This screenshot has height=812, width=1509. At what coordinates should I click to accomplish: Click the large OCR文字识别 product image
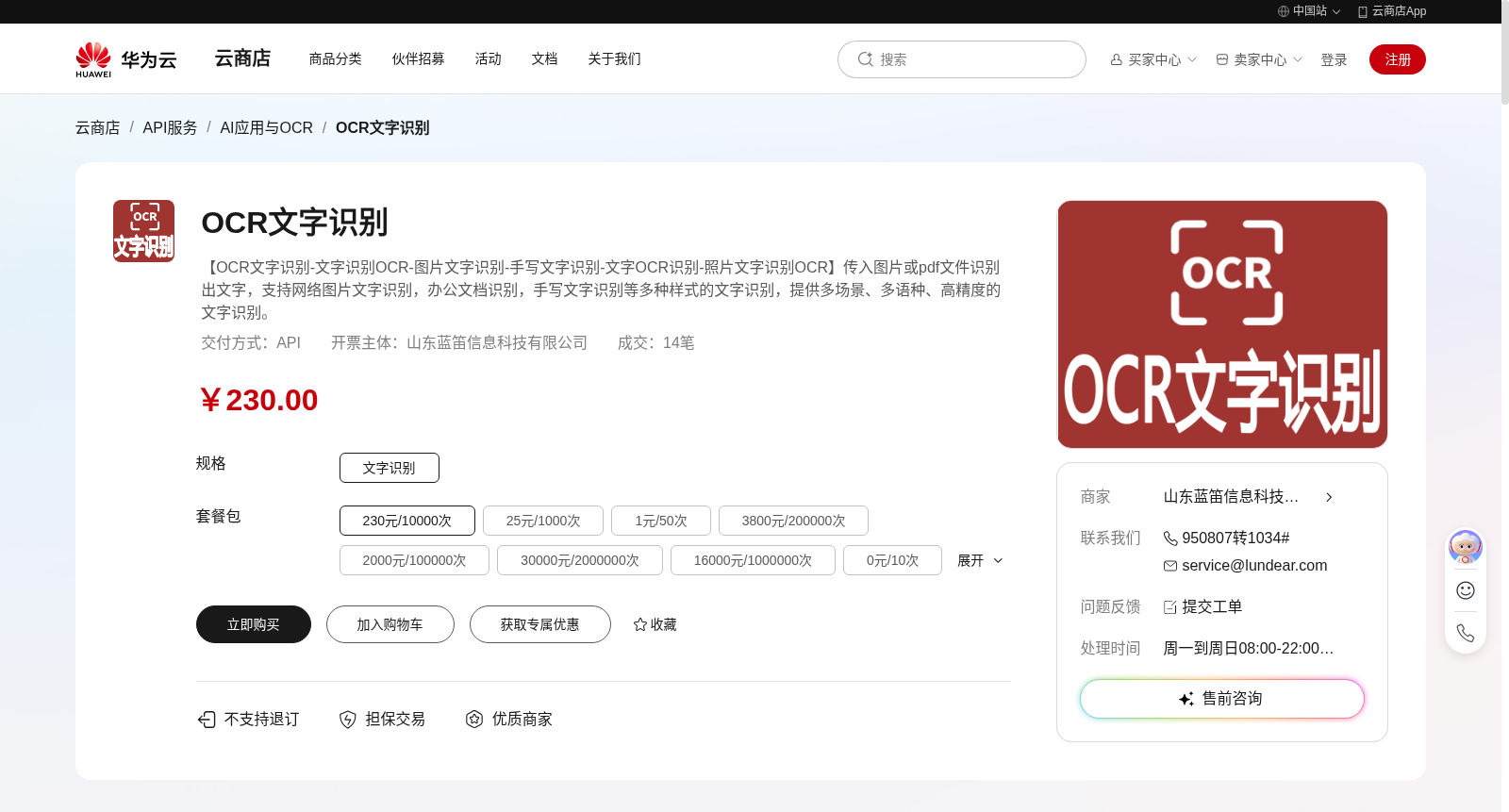coord(1222,324)
